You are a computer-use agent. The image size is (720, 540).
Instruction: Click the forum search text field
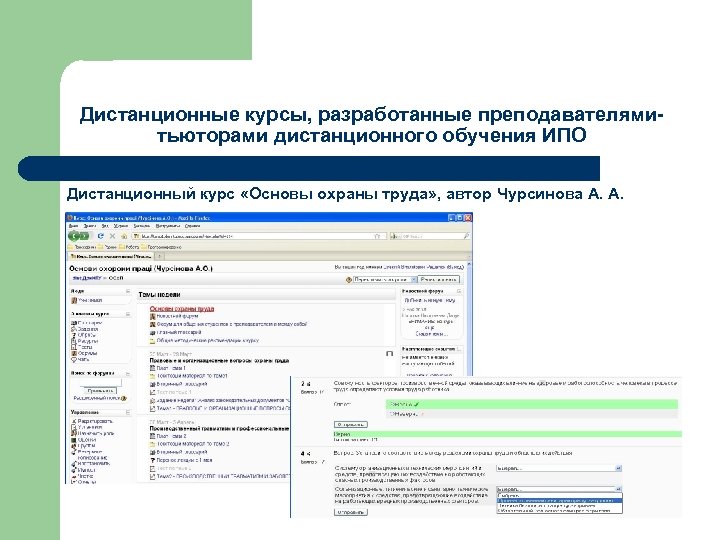(99, 382)
